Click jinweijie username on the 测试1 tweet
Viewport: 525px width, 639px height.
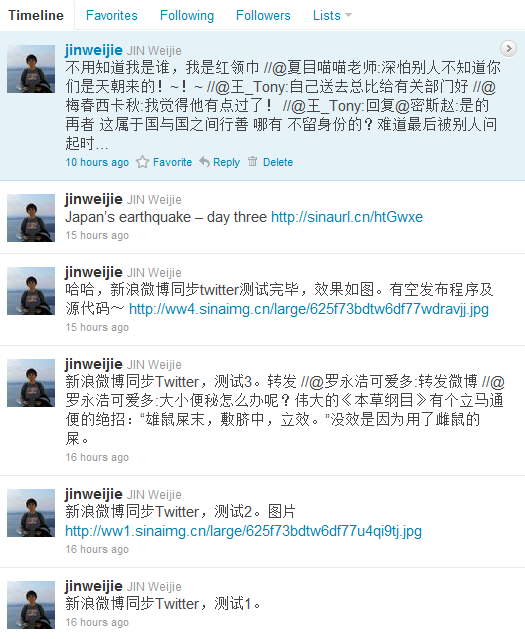pyautogui.click(x=94, y=586)
